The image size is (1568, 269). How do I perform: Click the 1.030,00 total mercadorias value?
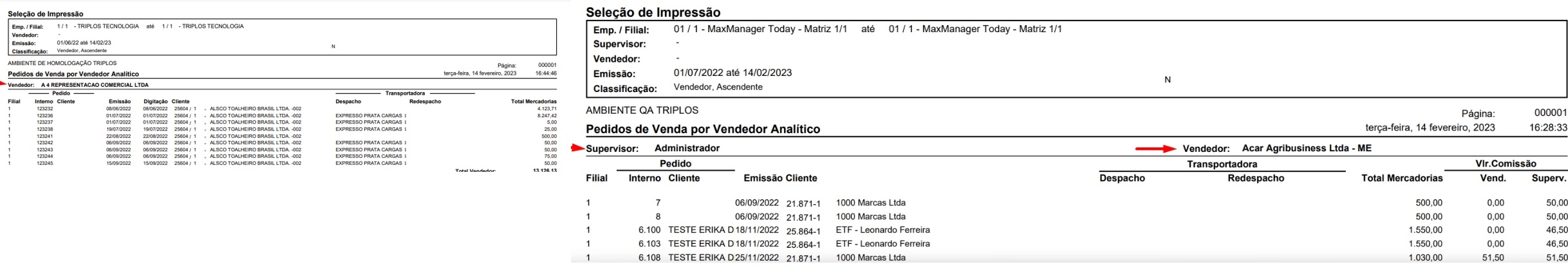pyautogui.click(x=1424, y=257)
